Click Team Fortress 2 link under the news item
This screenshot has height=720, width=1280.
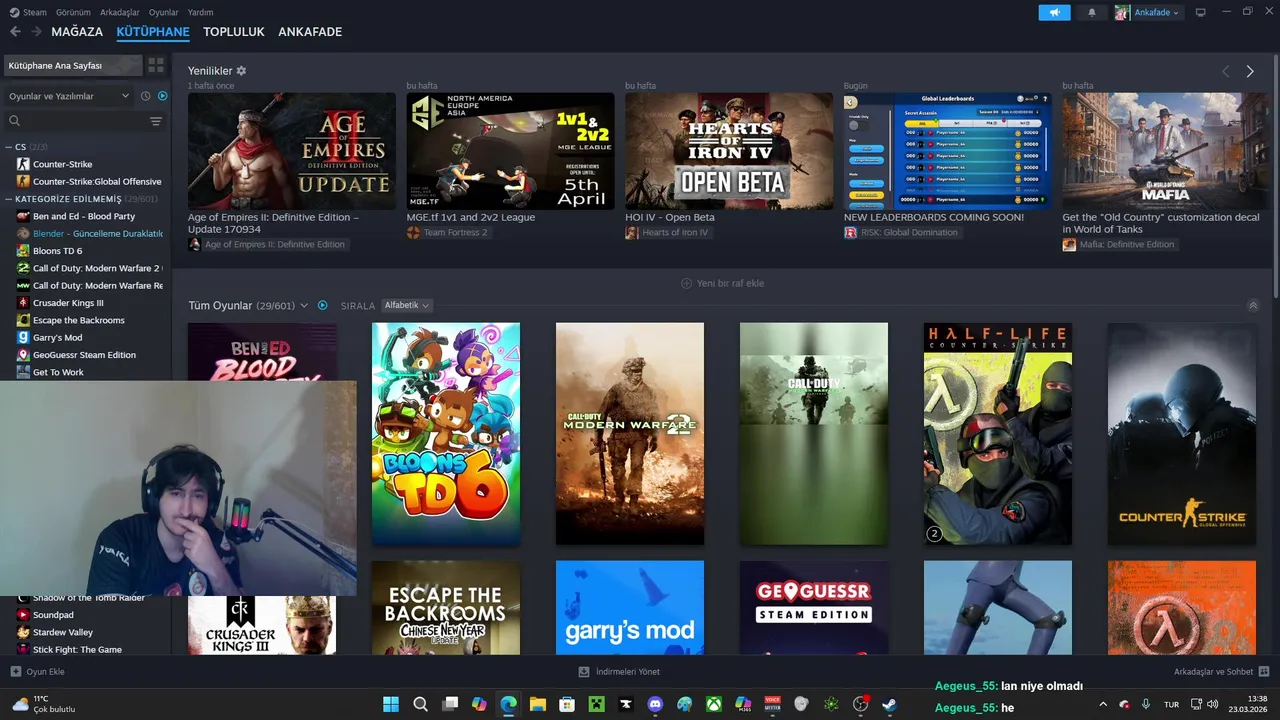455,232
